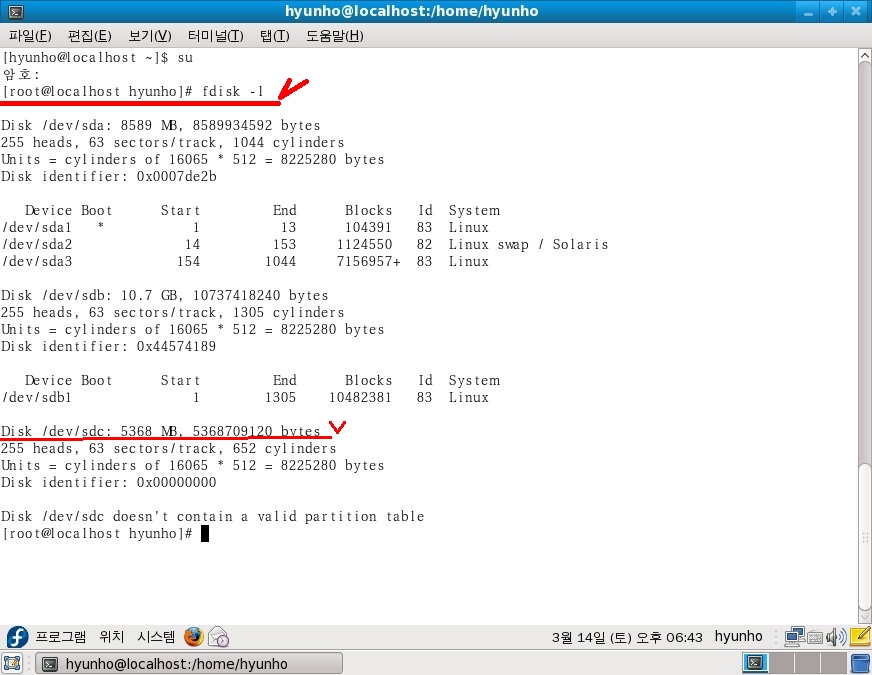Select hyunho@localhost taskbar window button

[189, 663]
